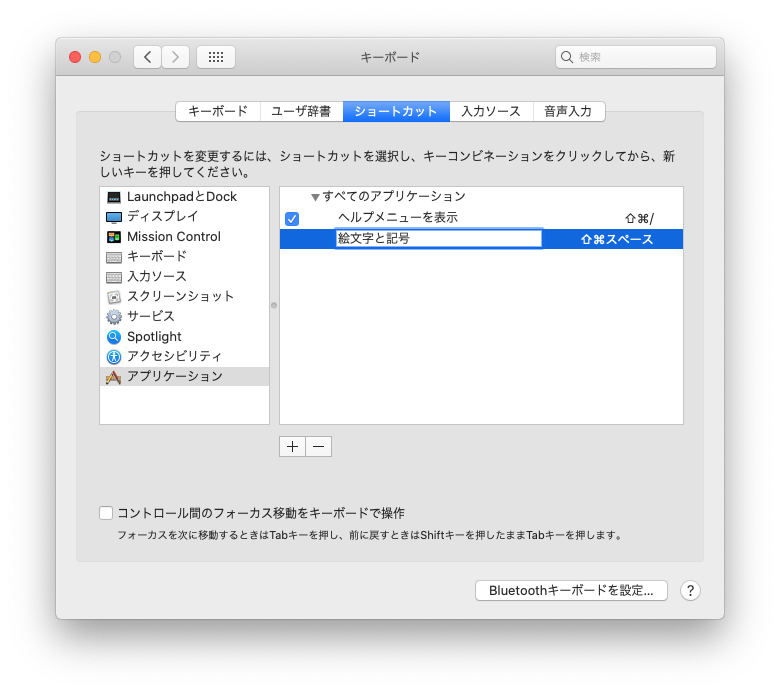Click the アプリケーション icon
This screenshot has width=780, height=693.
(113, 378)
